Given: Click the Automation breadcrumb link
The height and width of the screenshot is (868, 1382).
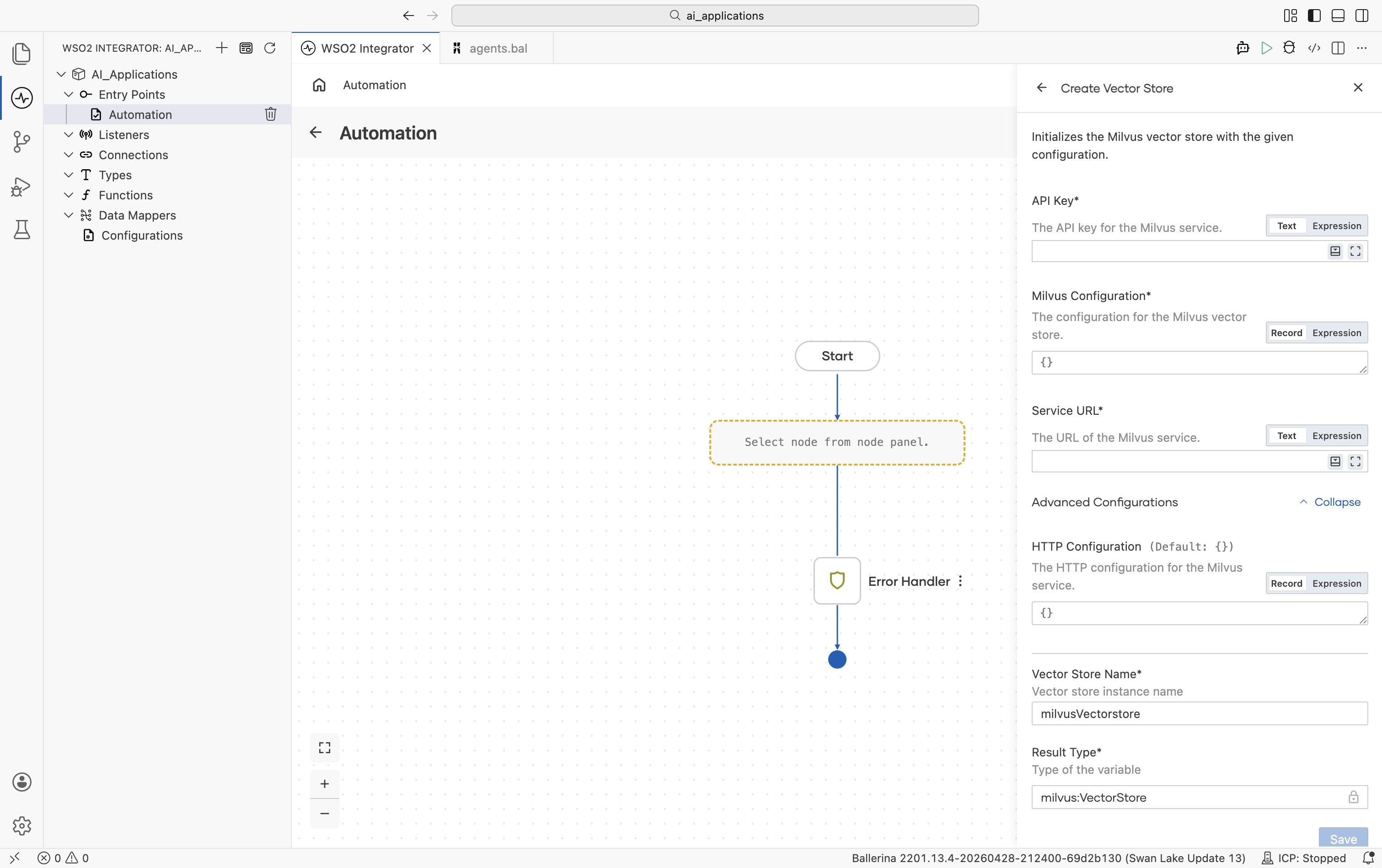Looking at the screenshot, I should pos(374,85).
